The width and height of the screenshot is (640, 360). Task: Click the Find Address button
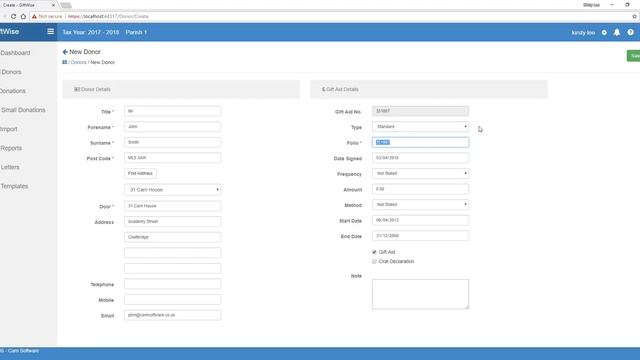tap(140, 173)
